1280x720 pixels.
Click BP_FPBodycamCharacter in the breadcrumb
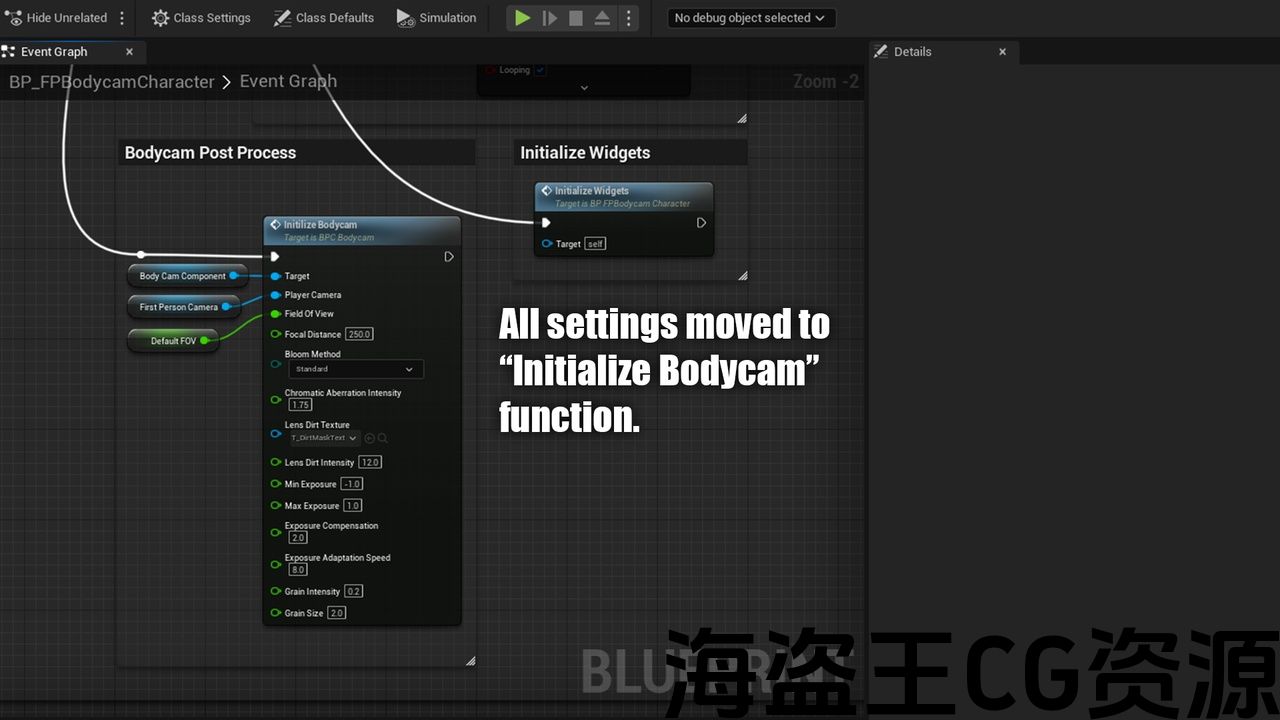coord(112,82)
